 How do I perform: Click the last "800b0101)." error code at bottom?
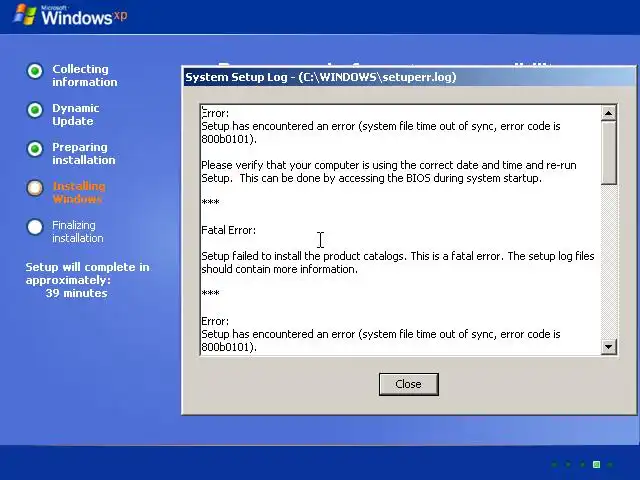tap(229, 347)
